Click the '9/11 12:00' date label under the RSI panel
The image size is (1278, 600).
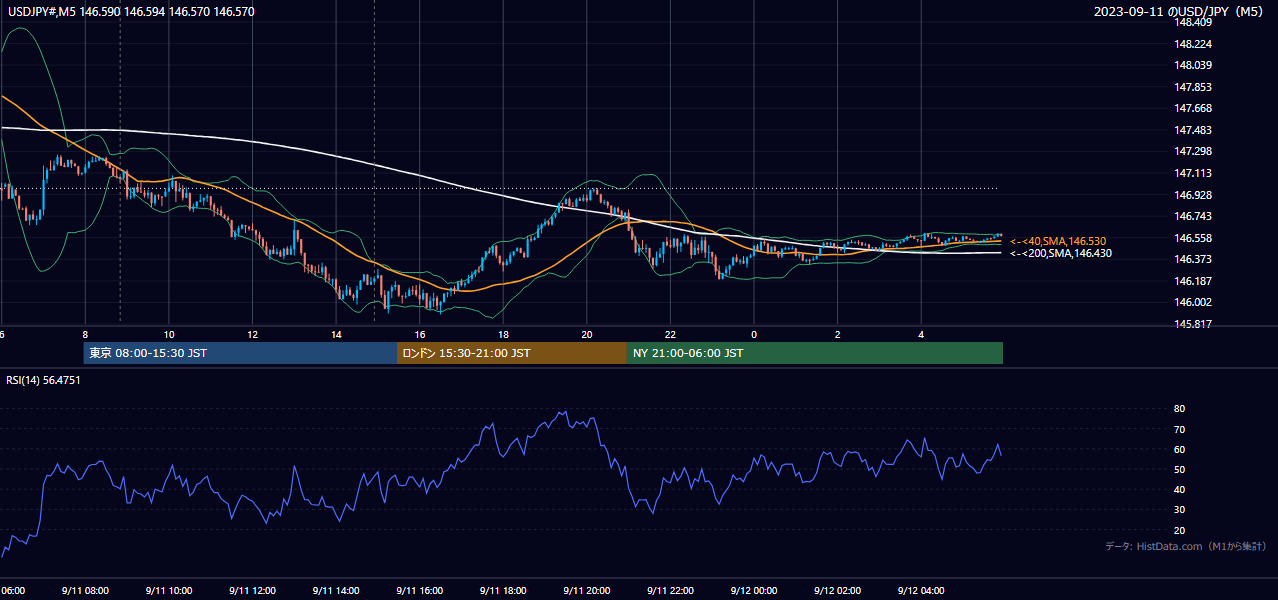(253, 590)
